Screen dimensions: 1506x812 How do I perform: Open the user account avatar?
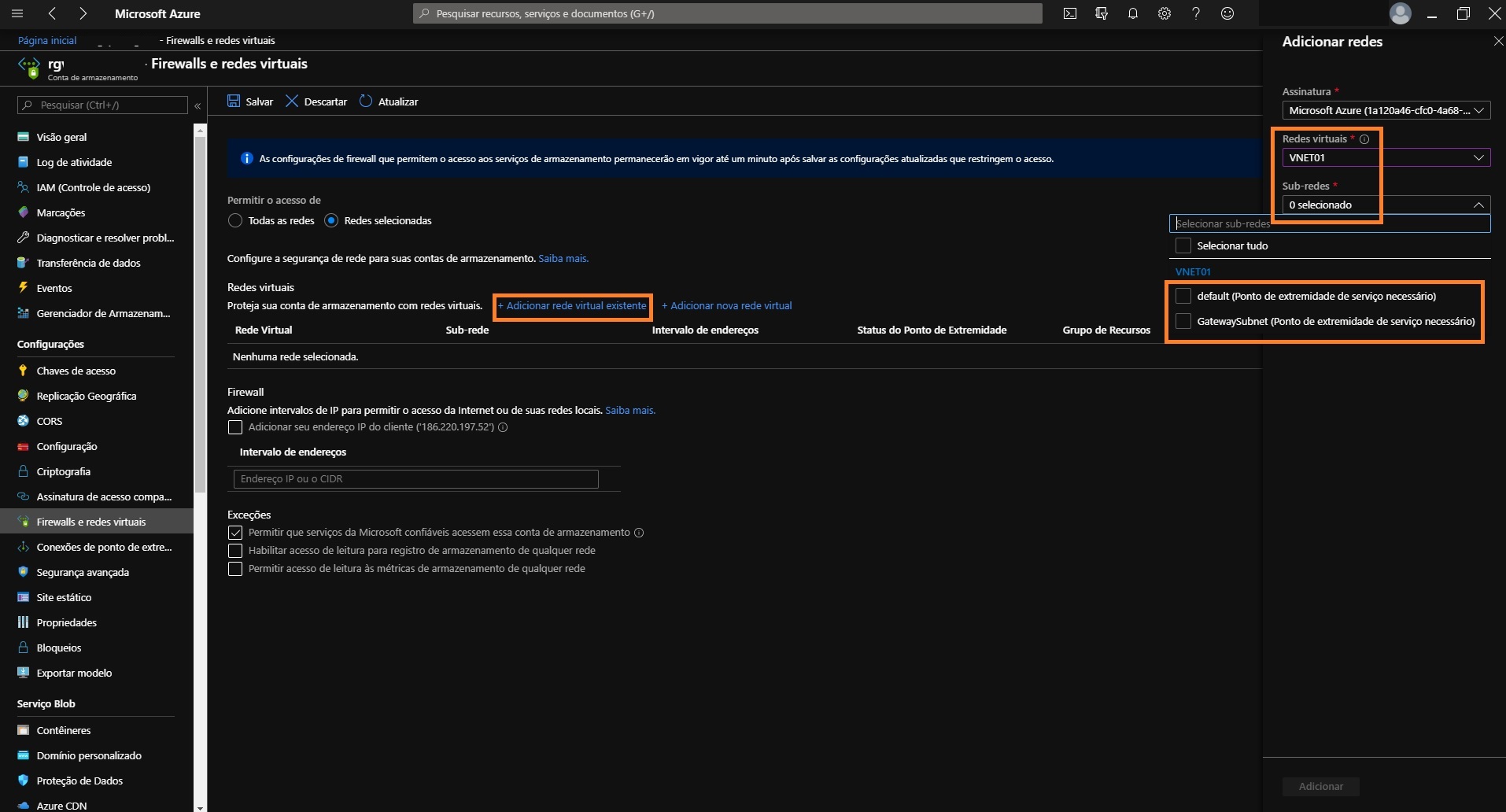(1401, 13)
